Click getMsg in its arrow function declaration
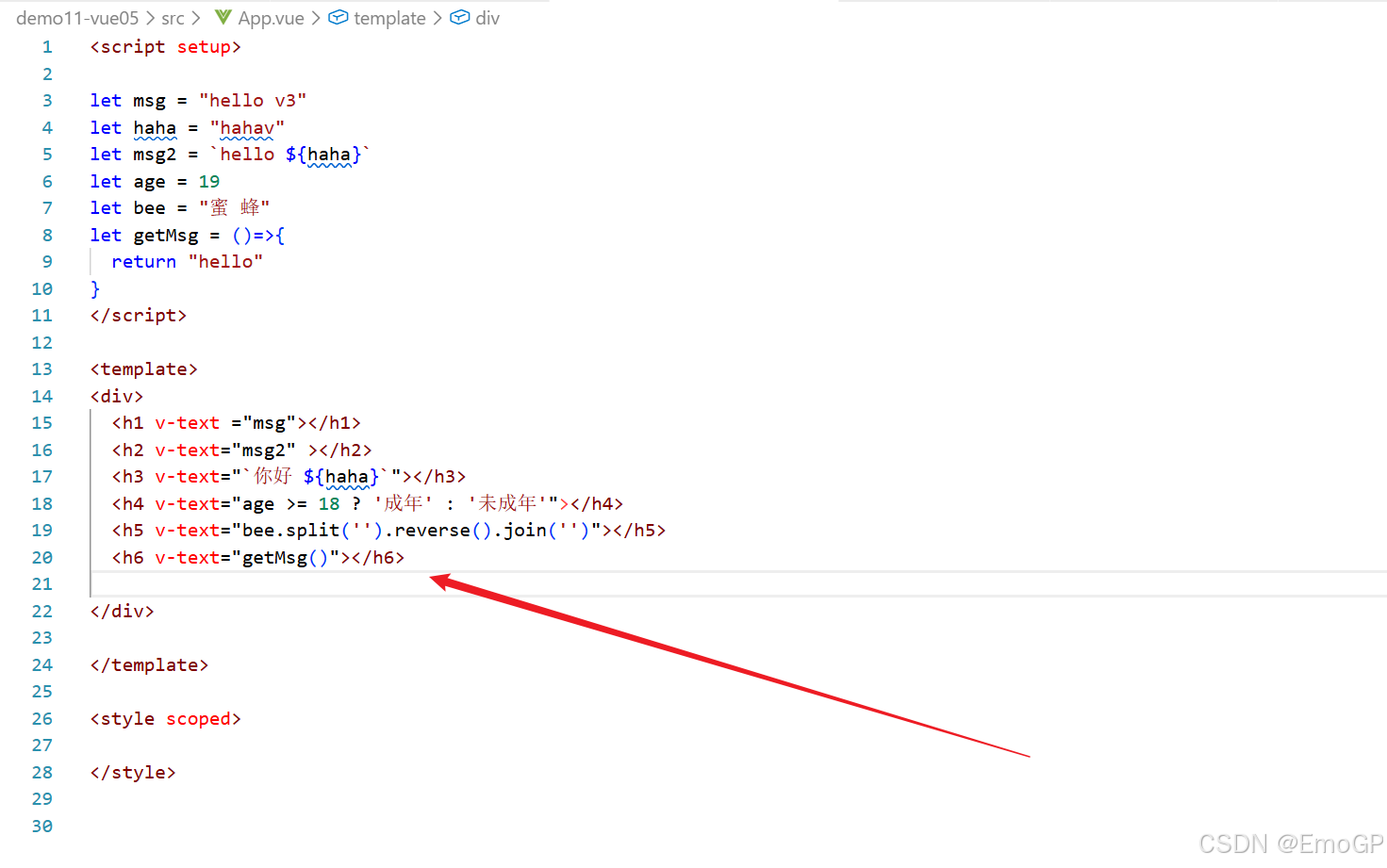The image size is (1387, 868). pos(166,236)
